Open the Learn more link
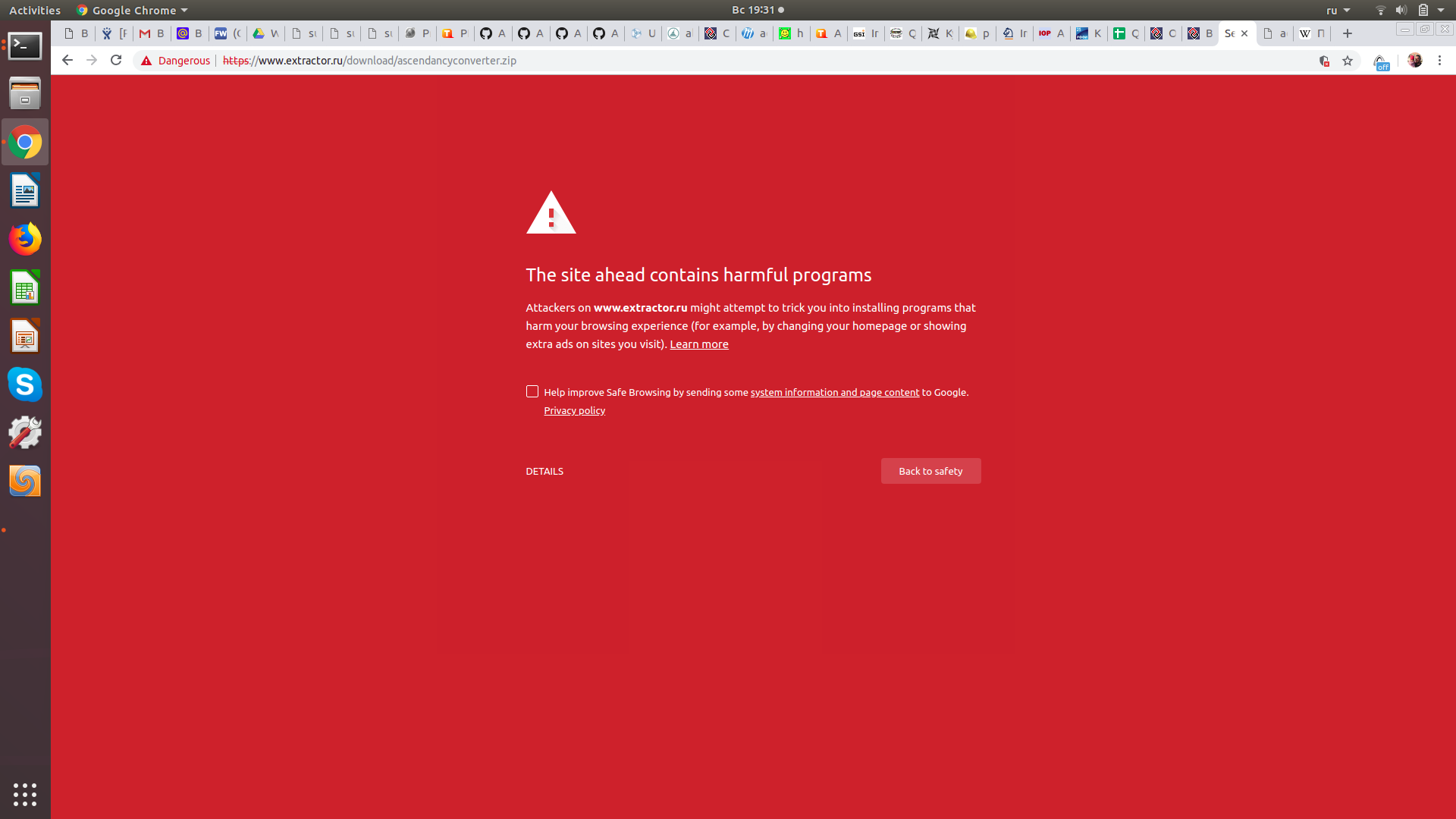Image resolution: width=1456 pixels, height=819 pixels. (698, 344)
